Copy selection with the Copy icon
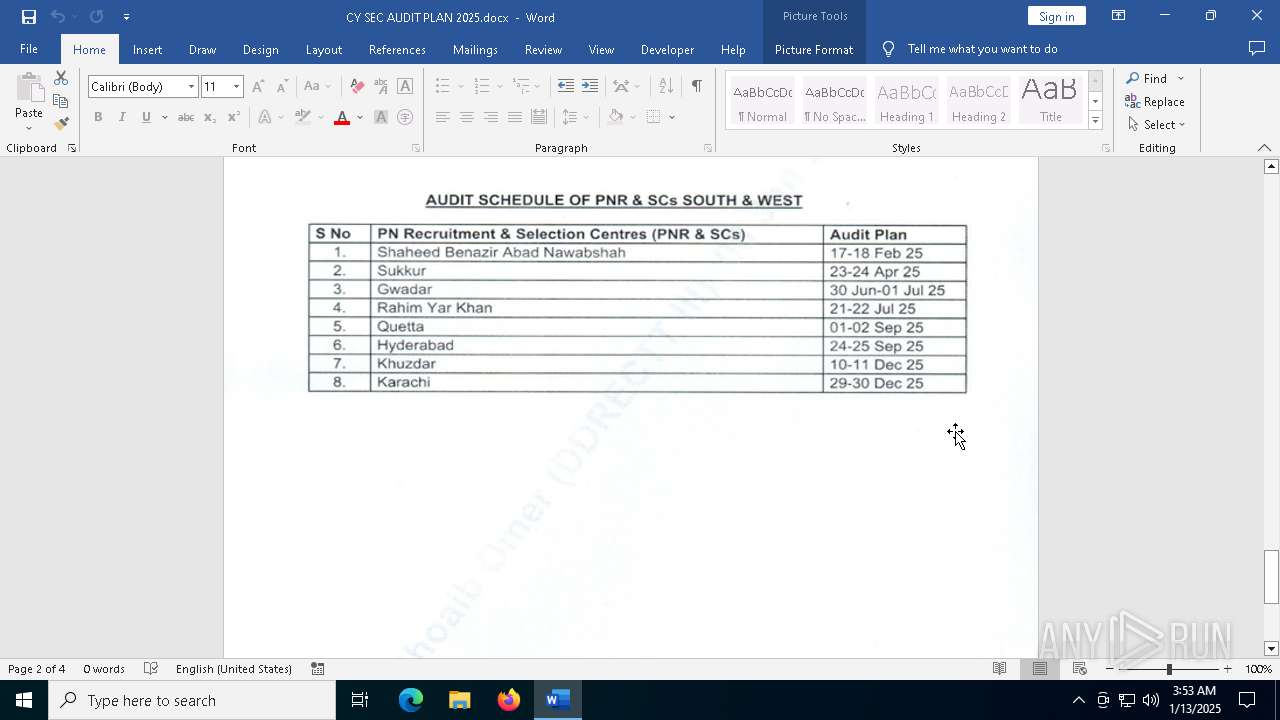This screenshot has height=720, width=1280. [x=61, y=101]
